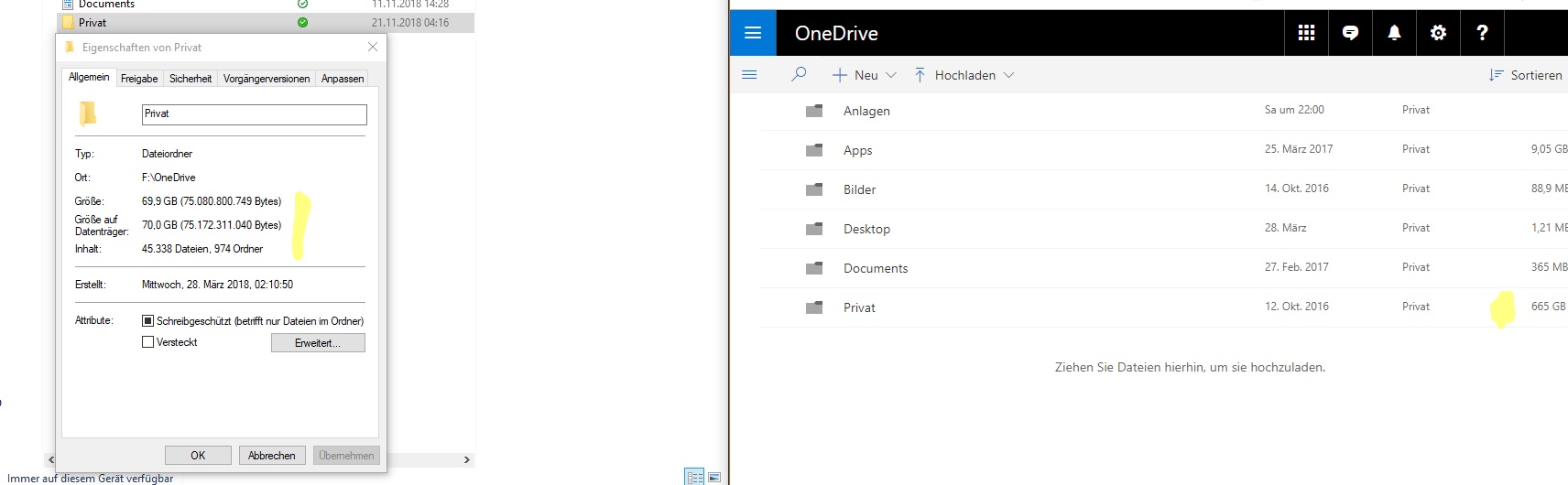1568x485 pixels.
Task: Click the Übernehmen button
Action: [x=346, y=455]
